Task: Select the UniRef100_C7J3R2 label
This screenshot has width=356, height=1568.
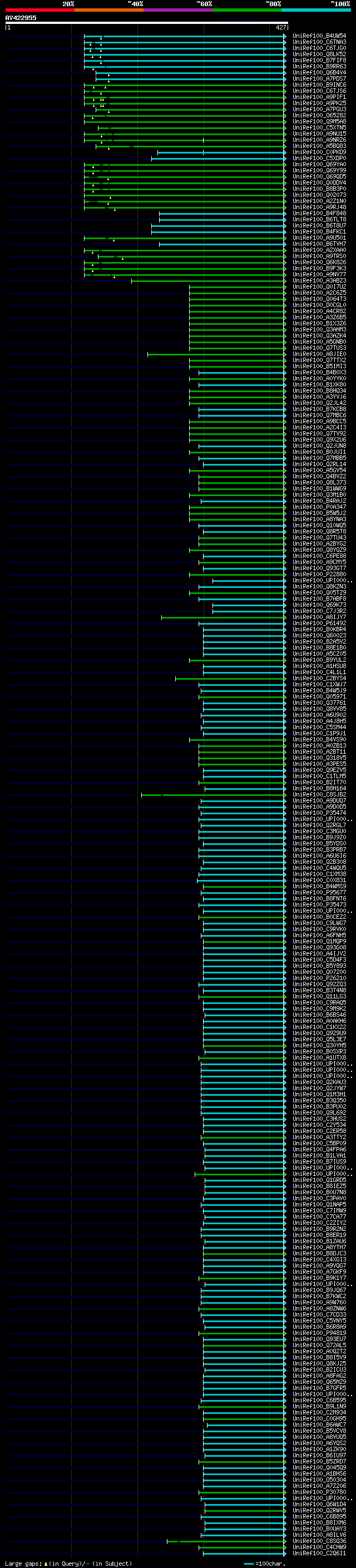Action: pyautogui.click(x=319, y=611)
